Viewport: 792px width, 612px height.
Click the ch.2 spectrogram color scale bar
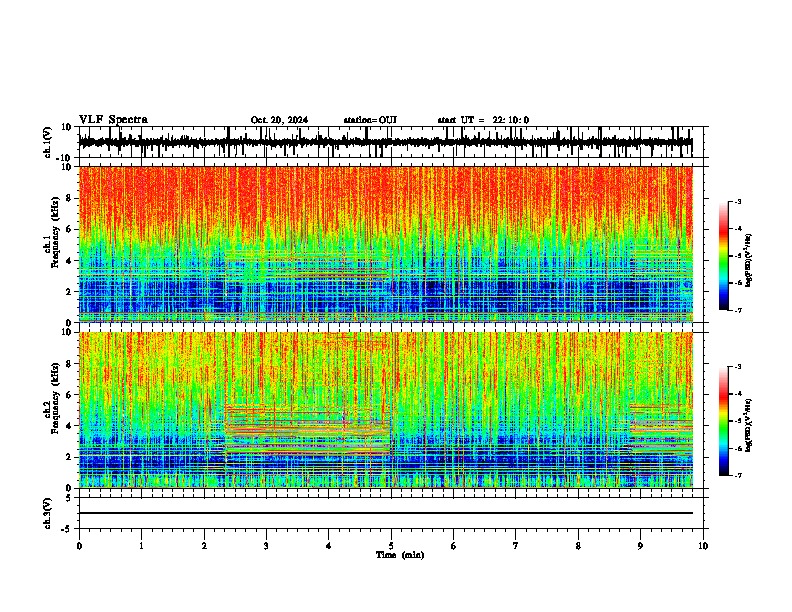coord(724,421)
